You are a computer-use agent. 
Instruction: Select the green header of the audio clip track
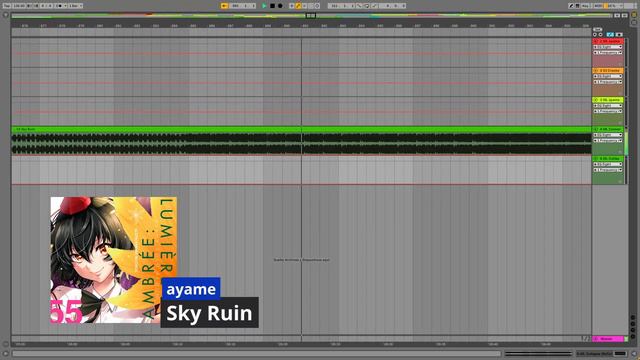[608, 129]
